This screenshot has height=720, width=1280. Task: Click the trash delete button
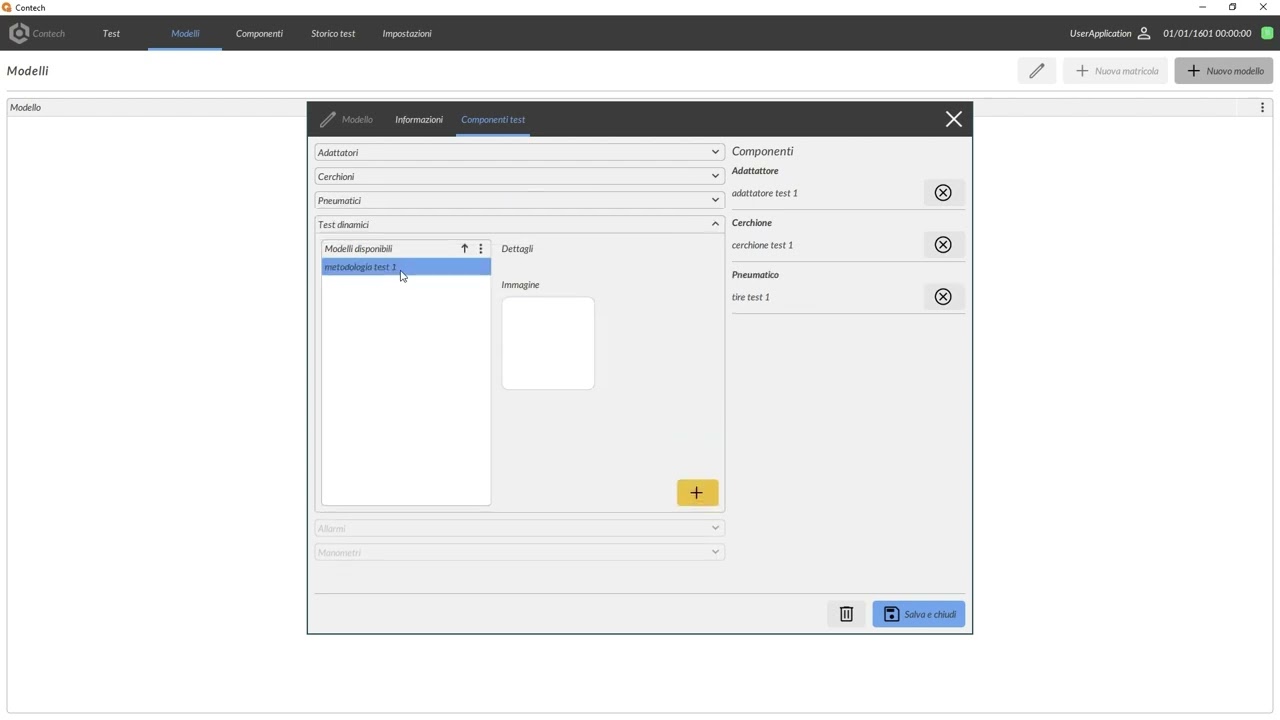846,614
